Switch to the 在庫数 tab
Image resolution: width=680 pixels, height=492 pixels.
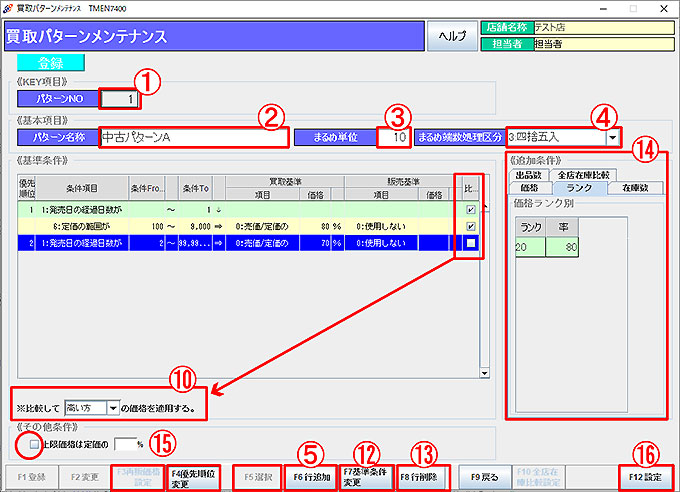click(x=635, y=188)
